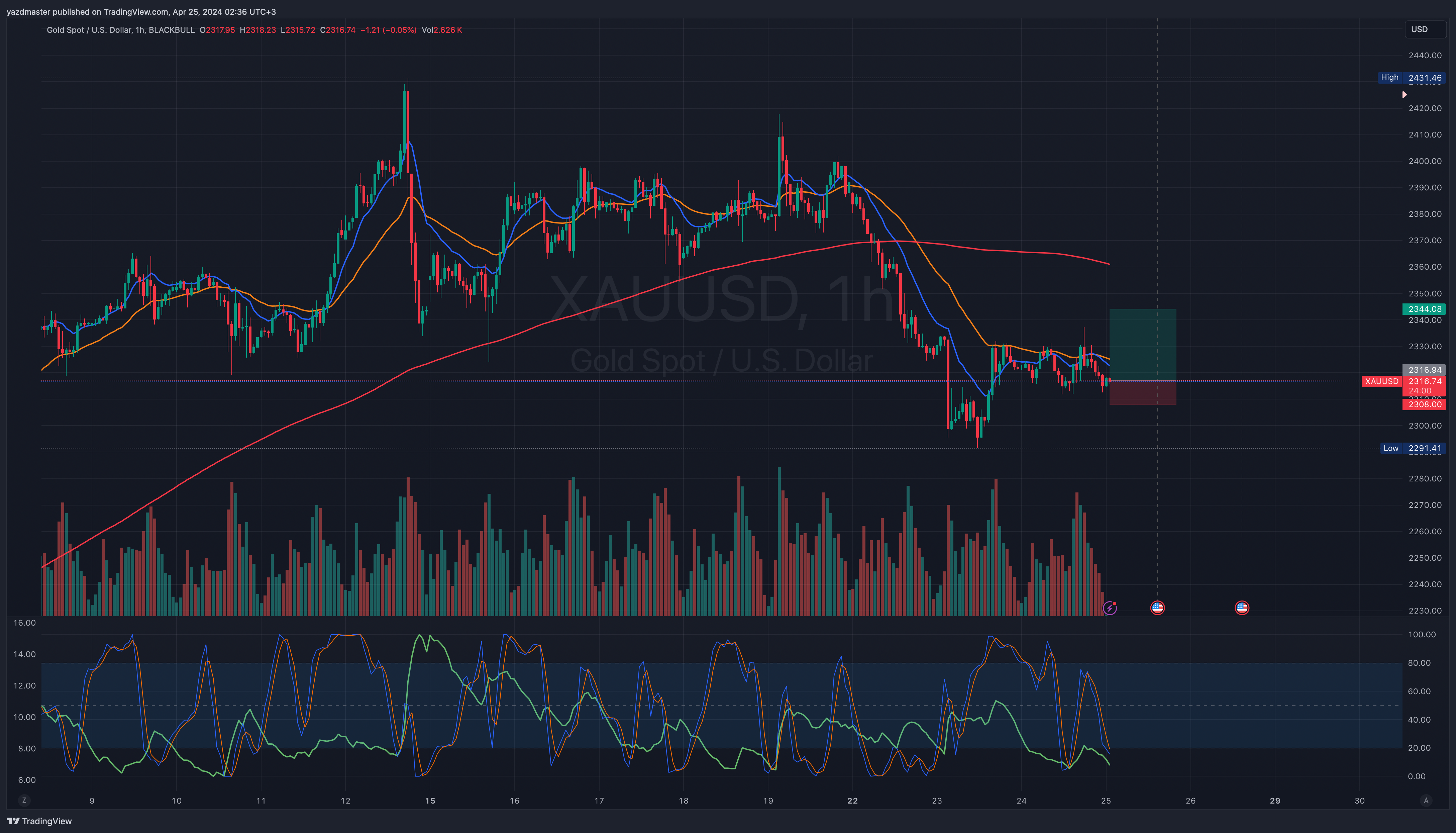Click the yazdmaster published header text
The width and height of the screenshot is (1456, 833).
click(141, 11)
